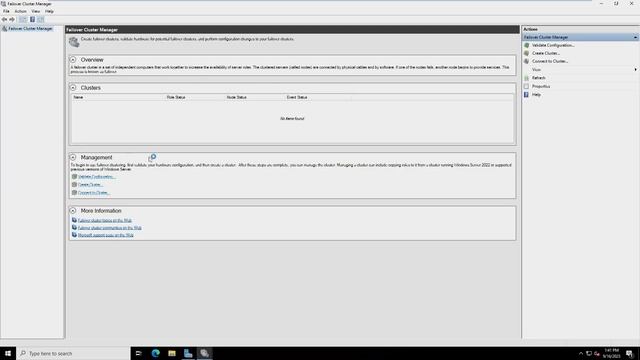Viewport: 640px width, 360px height.
Task: Open the Help menu in menu bar
Action: coord(49,11)
